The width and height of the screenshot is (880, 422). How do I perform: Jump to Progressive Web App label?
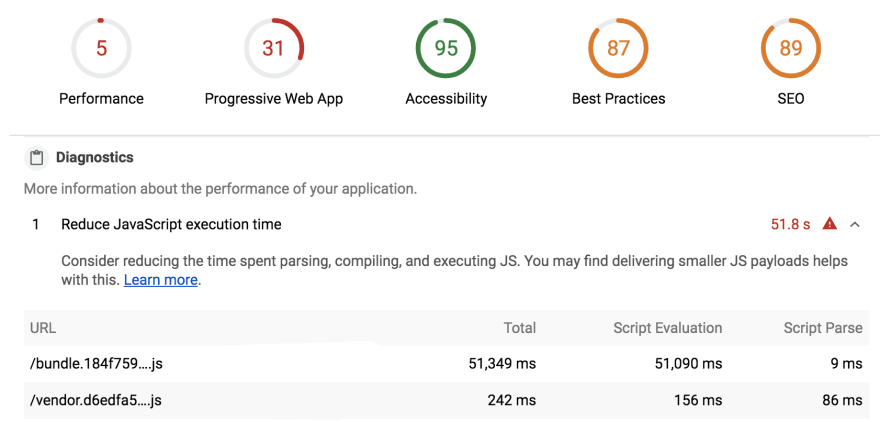pyautogui.click(x=273, y=99)
